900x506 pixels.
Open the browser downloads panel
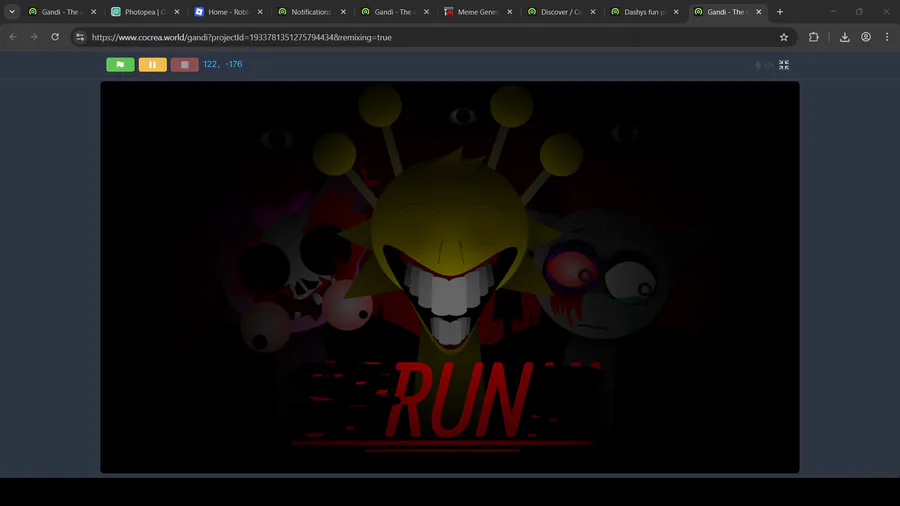pos(844,37)
